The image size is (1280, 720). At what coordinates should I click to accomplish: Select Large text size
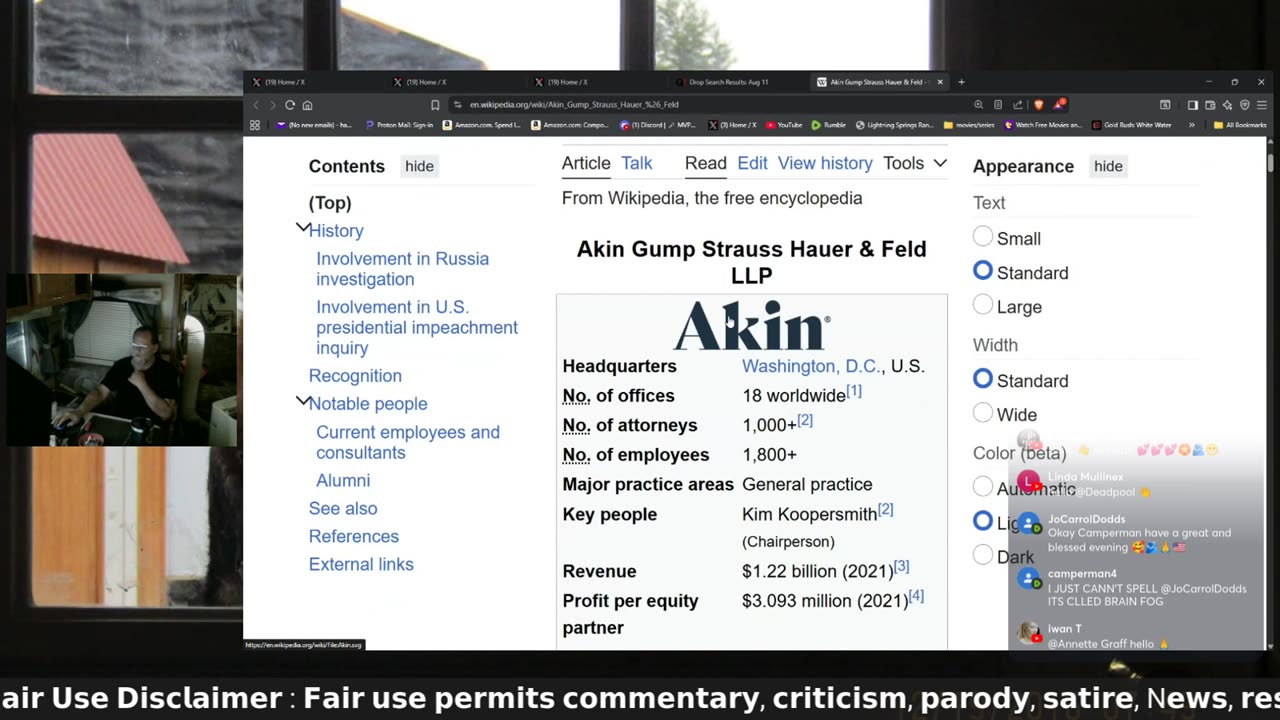click(983, 305)
